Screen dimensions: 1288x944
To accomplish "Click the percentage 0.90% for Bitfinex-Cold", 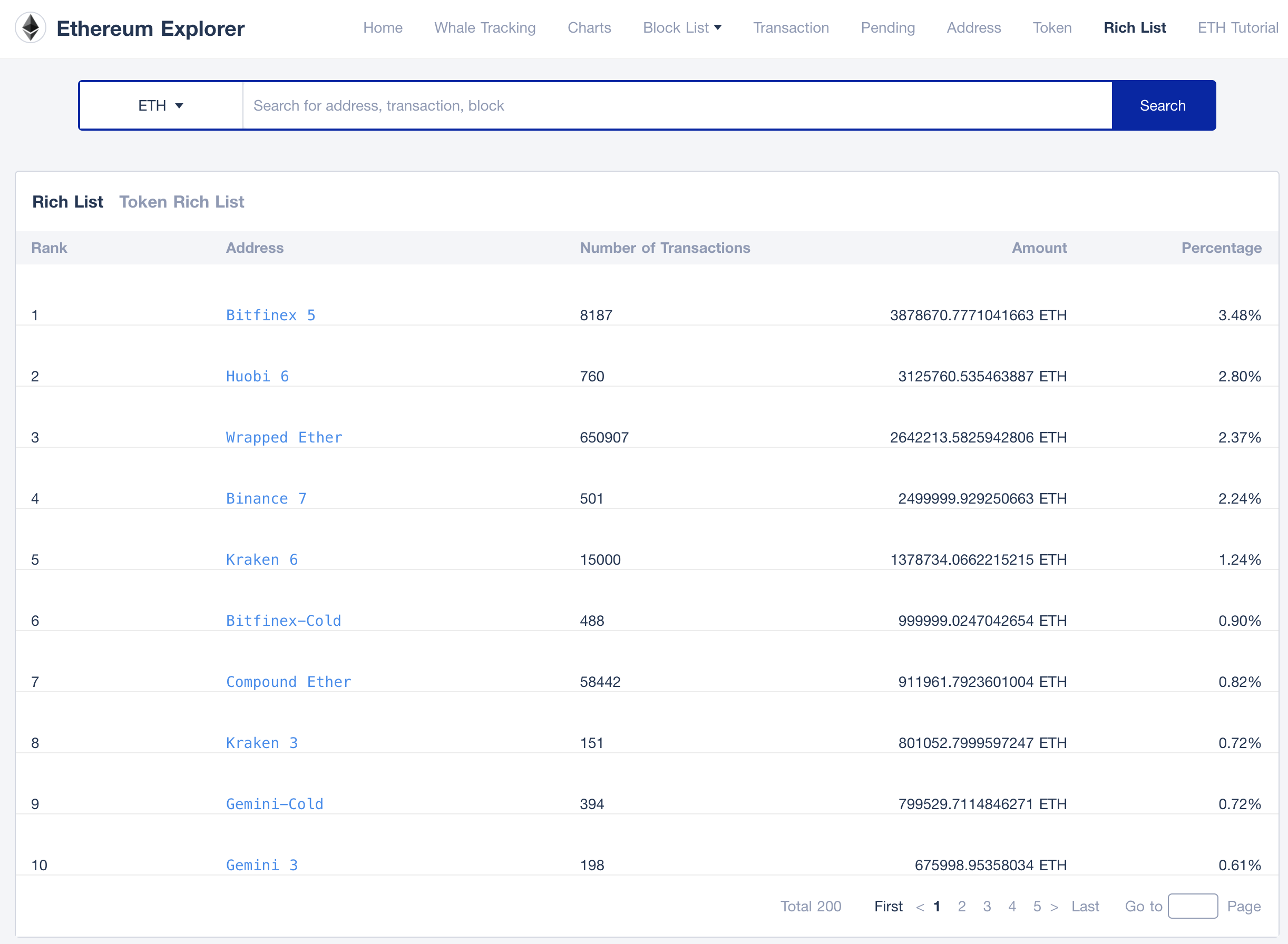I will pos(1240,621).
